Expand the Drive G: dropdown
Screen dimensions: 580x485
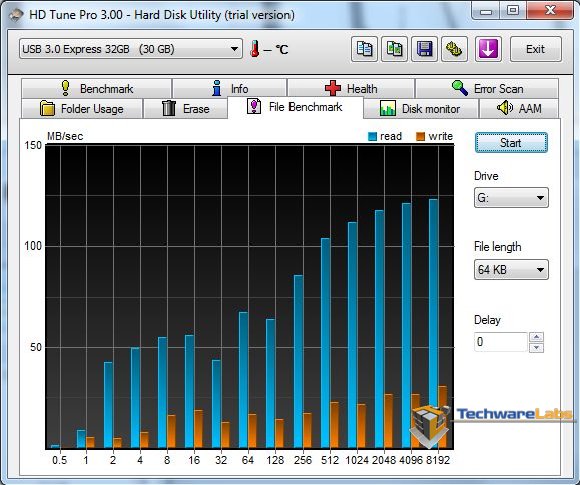[511, 198]
